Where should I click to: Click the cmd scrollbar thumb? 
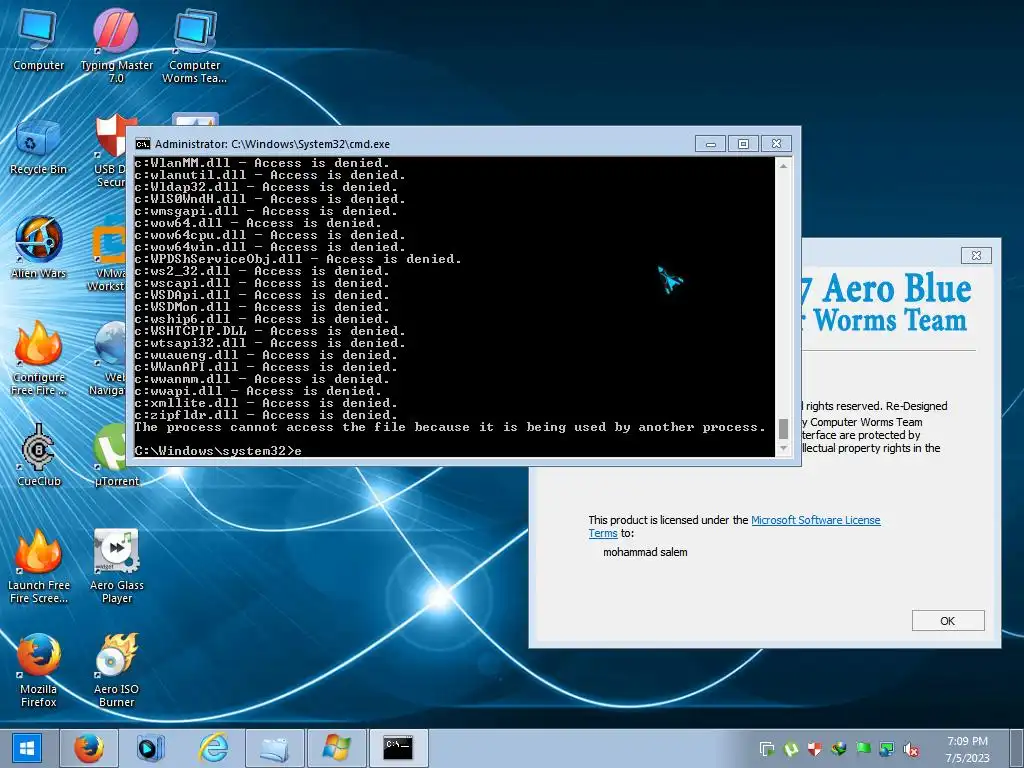point(783,429)
